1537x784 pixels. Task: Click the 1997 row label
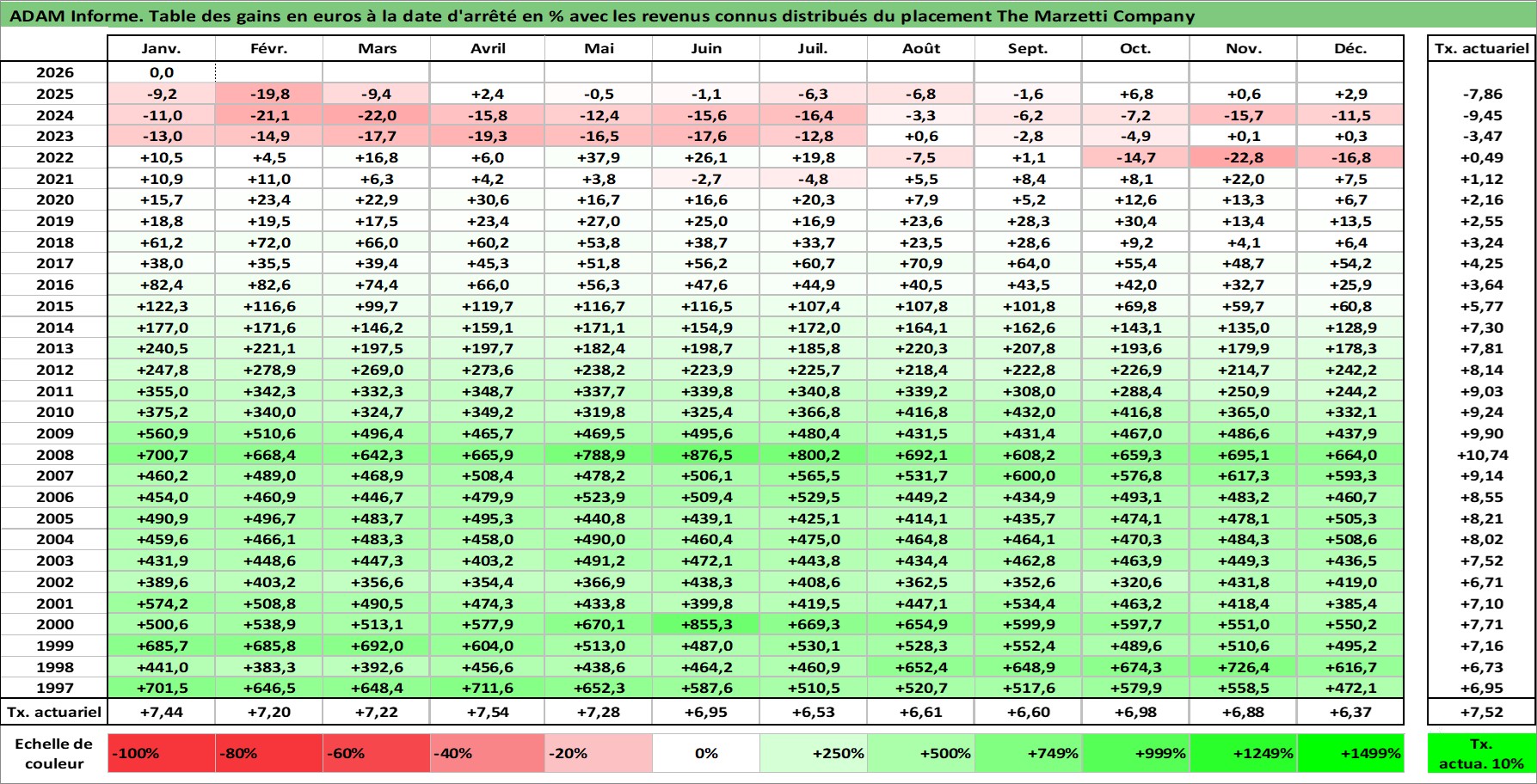[55, 688]
